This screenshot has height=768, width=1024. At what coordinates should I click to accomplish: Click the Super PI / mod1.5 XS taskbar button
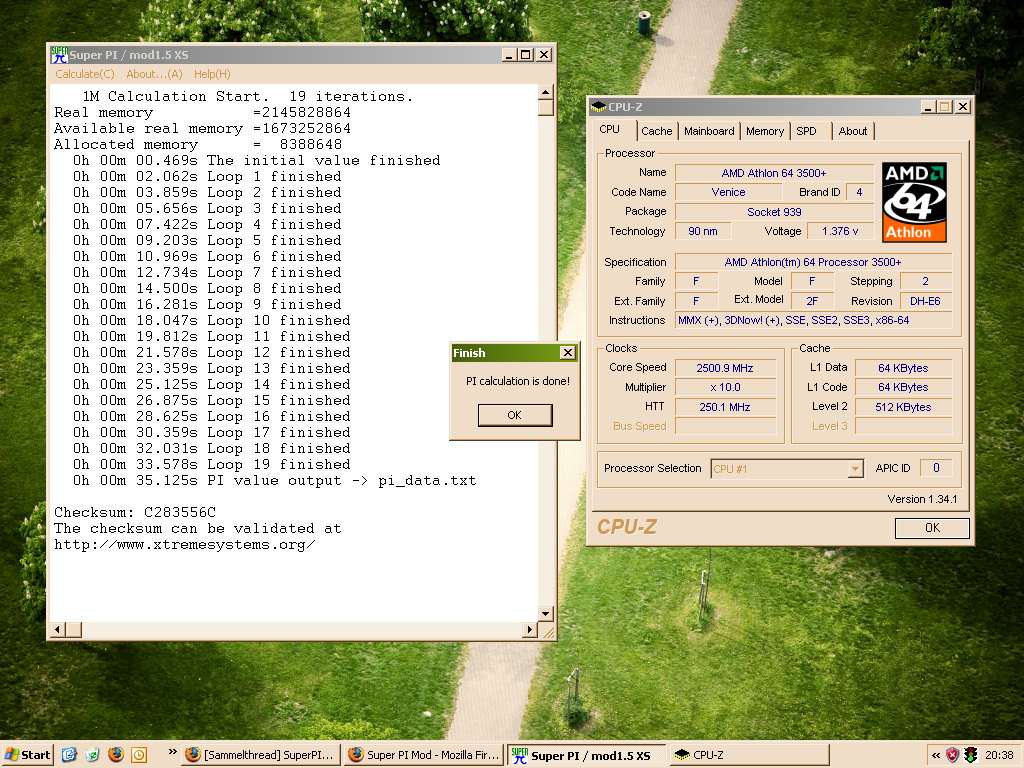(x=586, y=755)
